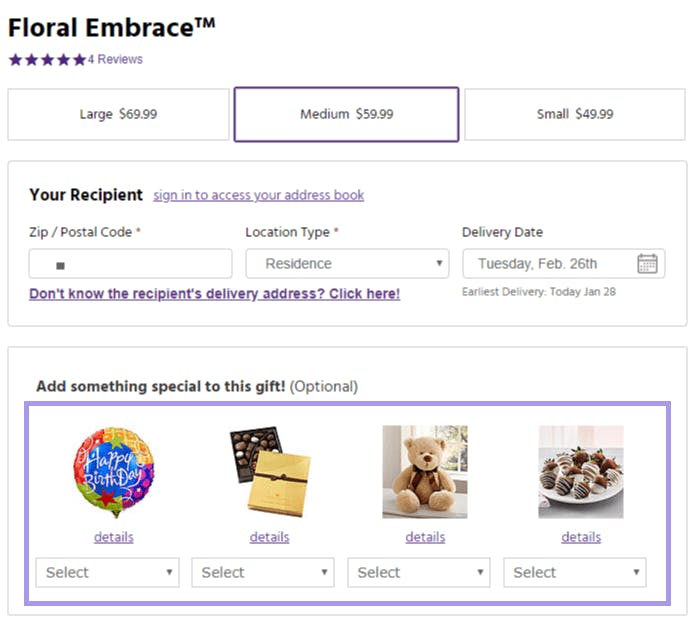The width and height of the screenshot is (693, 620).
Task: Click the teddy bear image
Action: 425,472
